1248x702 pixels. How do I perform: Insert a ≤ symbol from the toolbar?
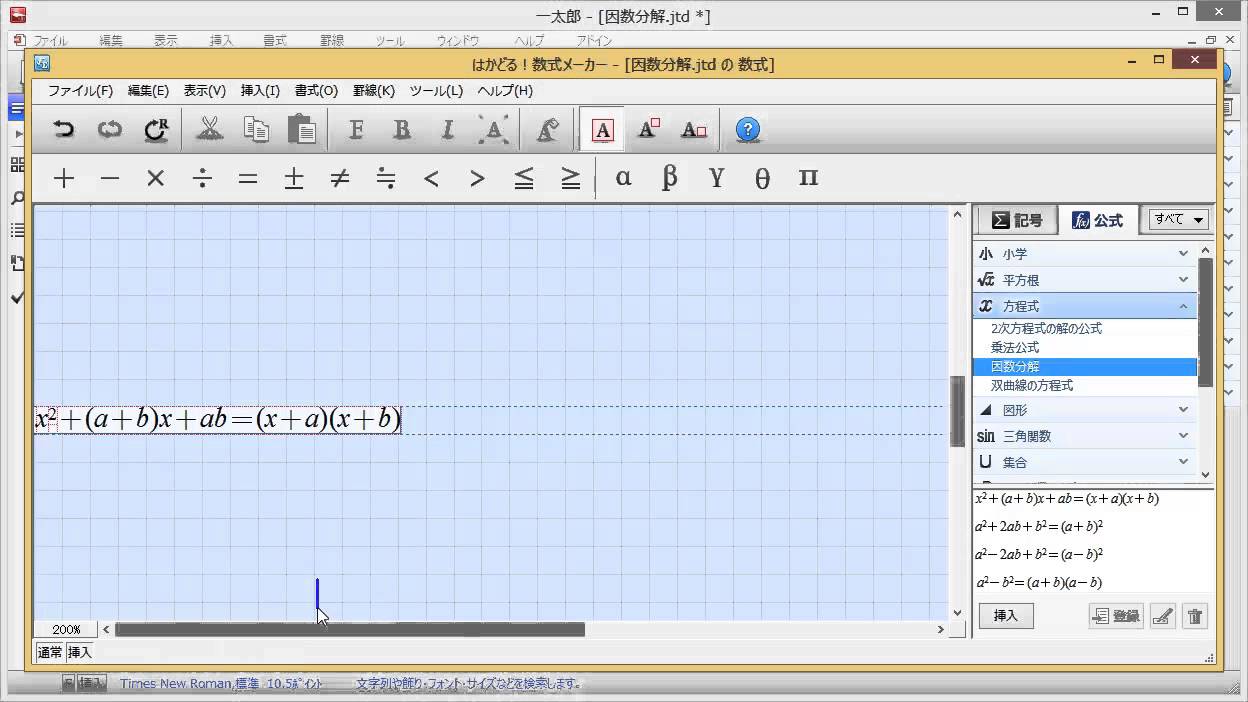click(x=524, y=178)
